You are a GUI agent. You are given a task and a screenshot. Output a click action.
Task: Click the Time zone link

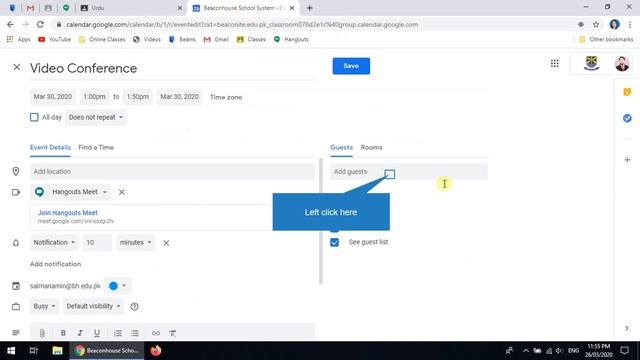[226, 97]
